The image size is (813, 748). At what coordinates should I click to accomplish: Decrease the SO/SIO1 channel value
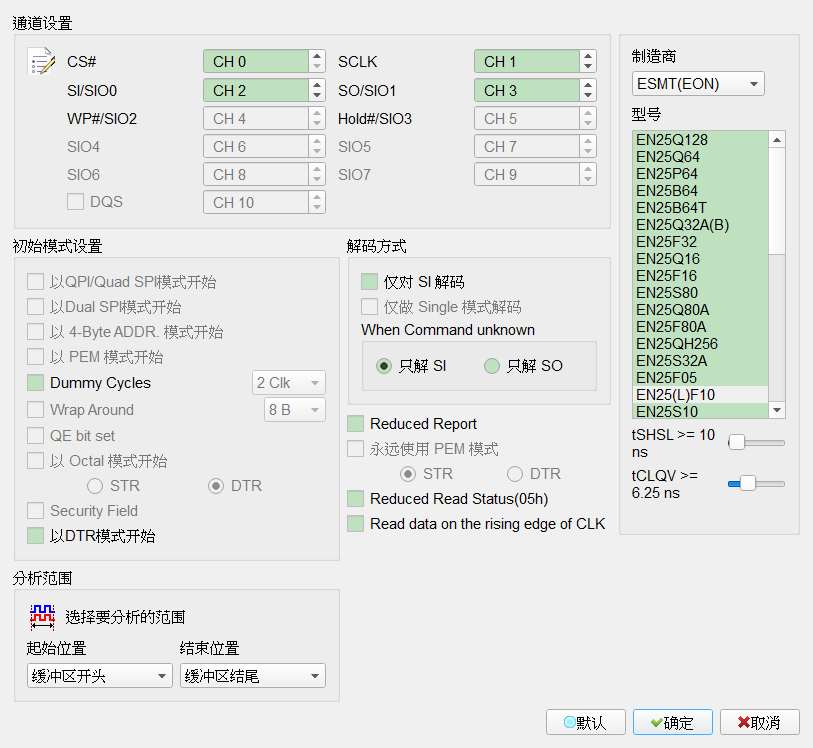[x=587, y=96]
